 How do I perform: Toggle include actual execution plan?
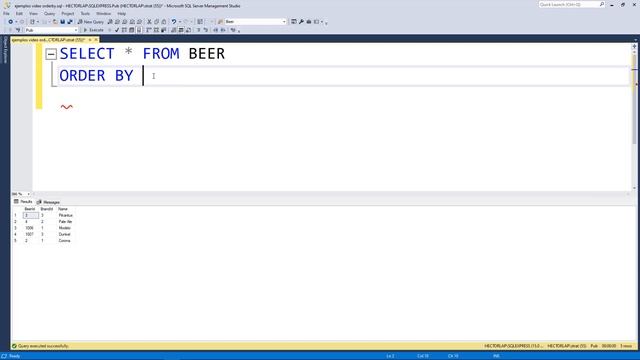[x=149, y=30]
